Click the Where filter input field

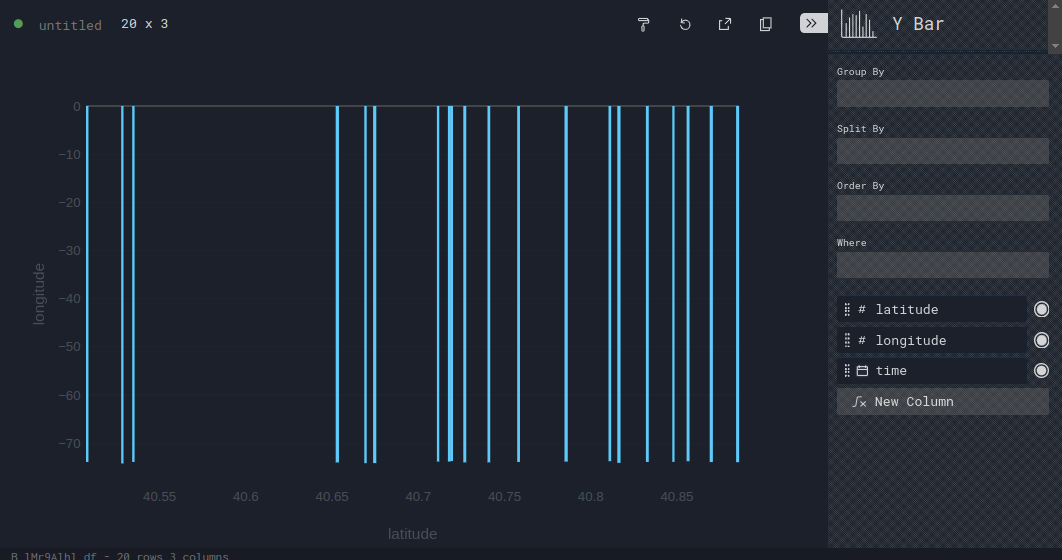point(942,265)
